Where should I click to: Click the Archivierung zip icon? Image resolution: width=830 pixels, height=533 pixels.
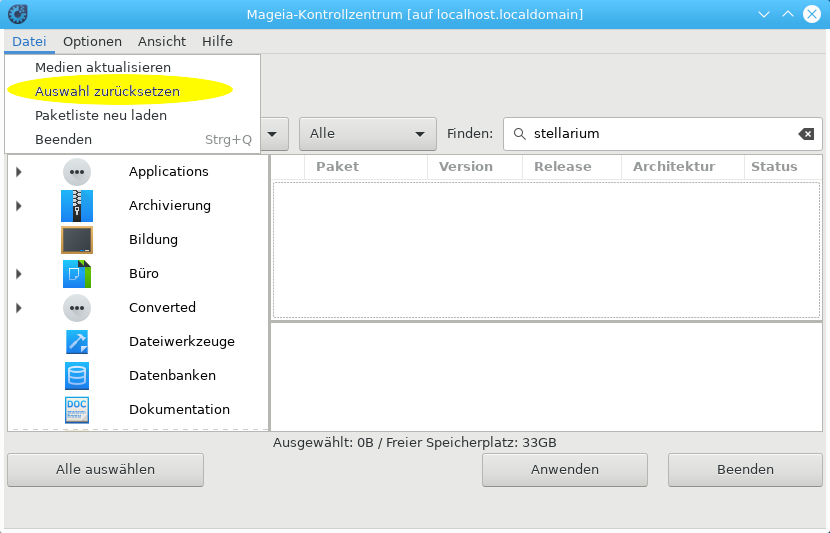[77, 206]
